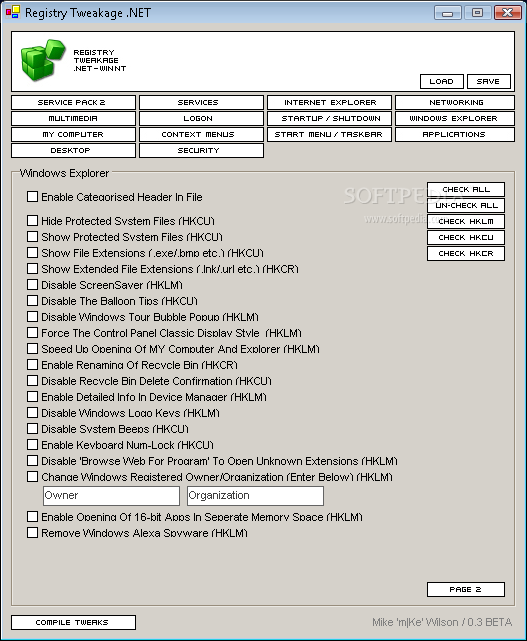Toggle Show File Extensions (.exe/.bmp) checkbox
Screen dimensions: 527x641
32,253
